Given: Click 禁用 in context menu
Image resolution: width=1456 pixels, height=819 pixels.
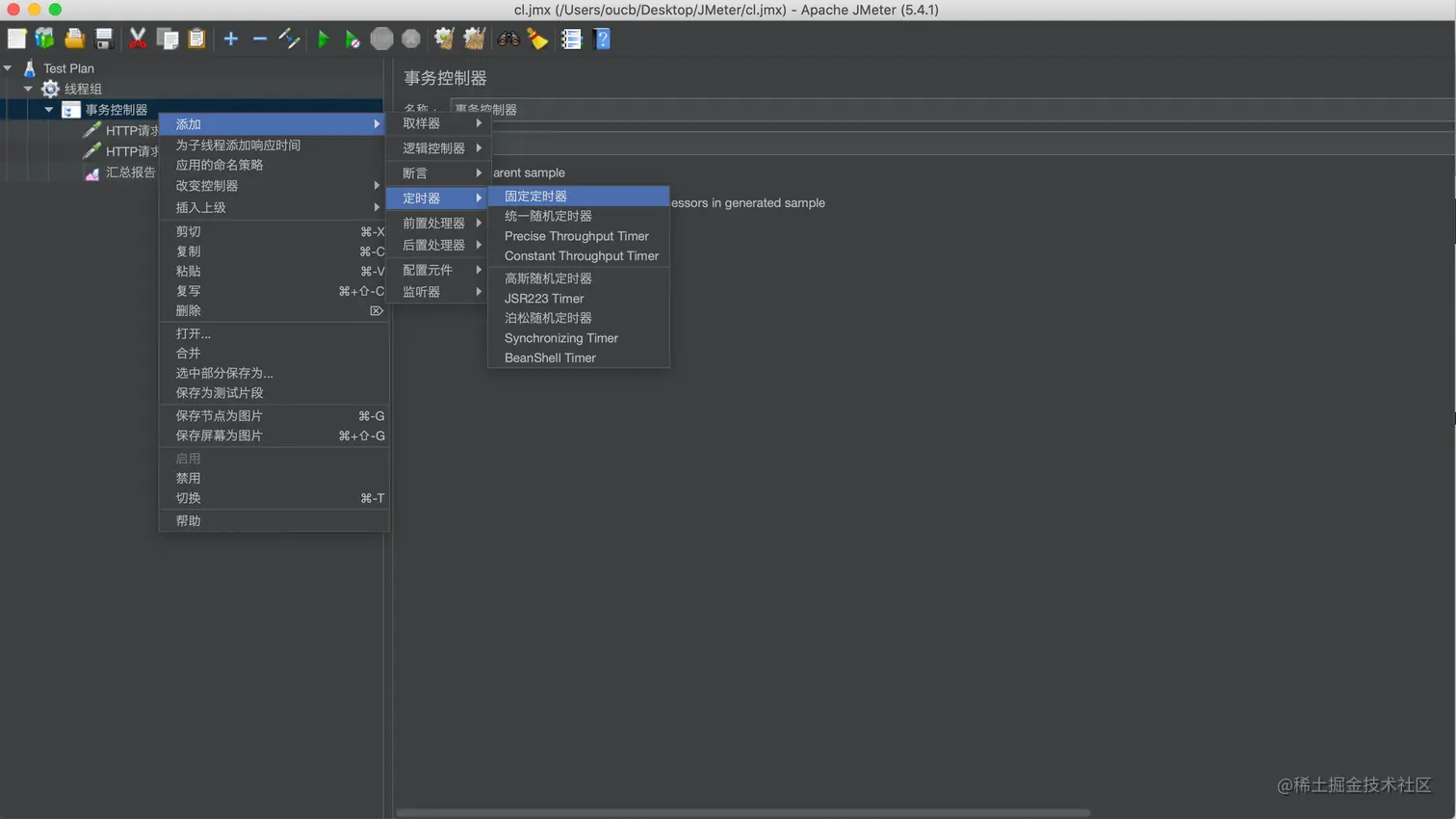Looking at the screenshot, I should coord(273,479).
